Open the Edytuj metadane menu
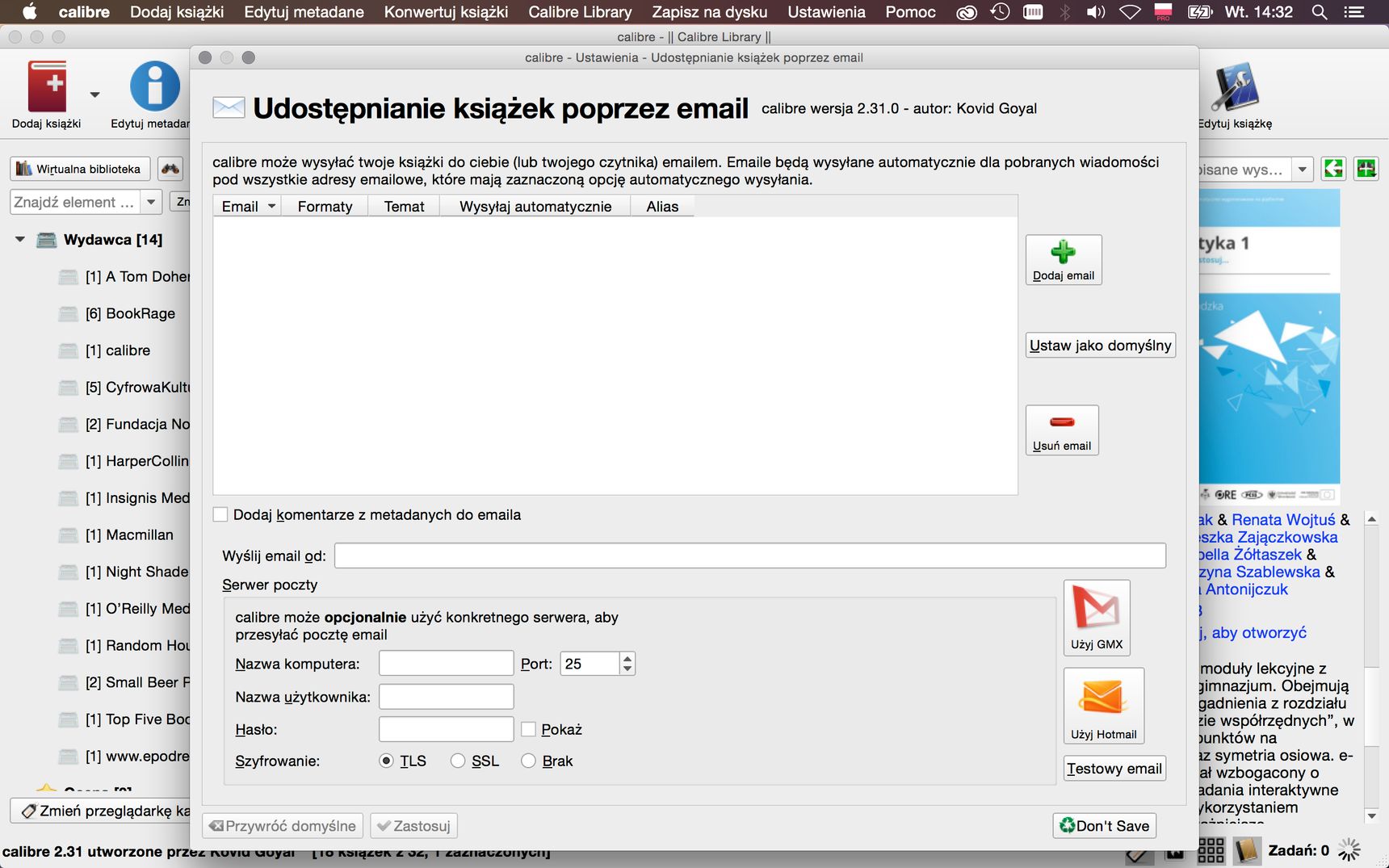Image resolution: width=1389 pixels, height=868 pixels. point(304,12)
